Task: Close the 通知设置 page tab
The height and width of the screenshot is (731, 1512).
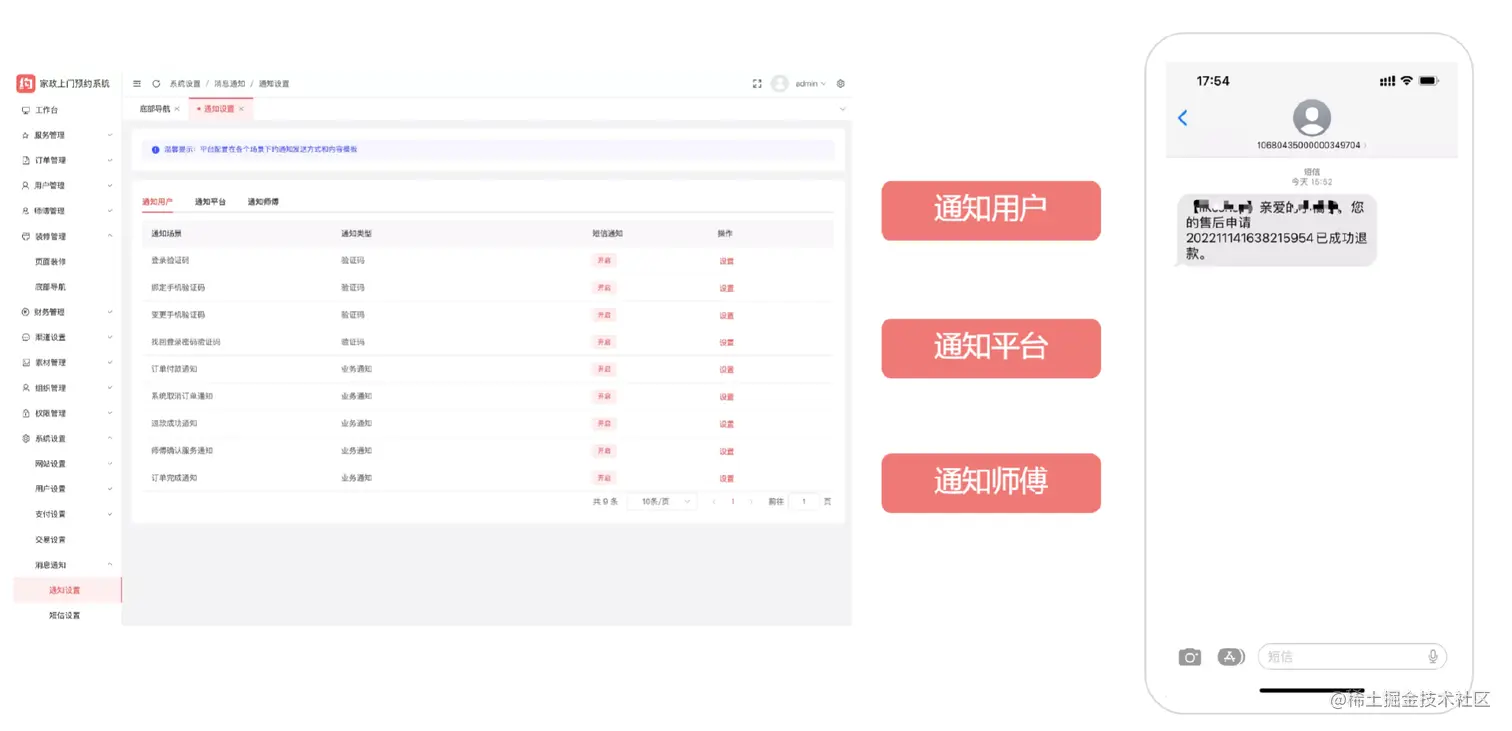Action: (241, 109)
